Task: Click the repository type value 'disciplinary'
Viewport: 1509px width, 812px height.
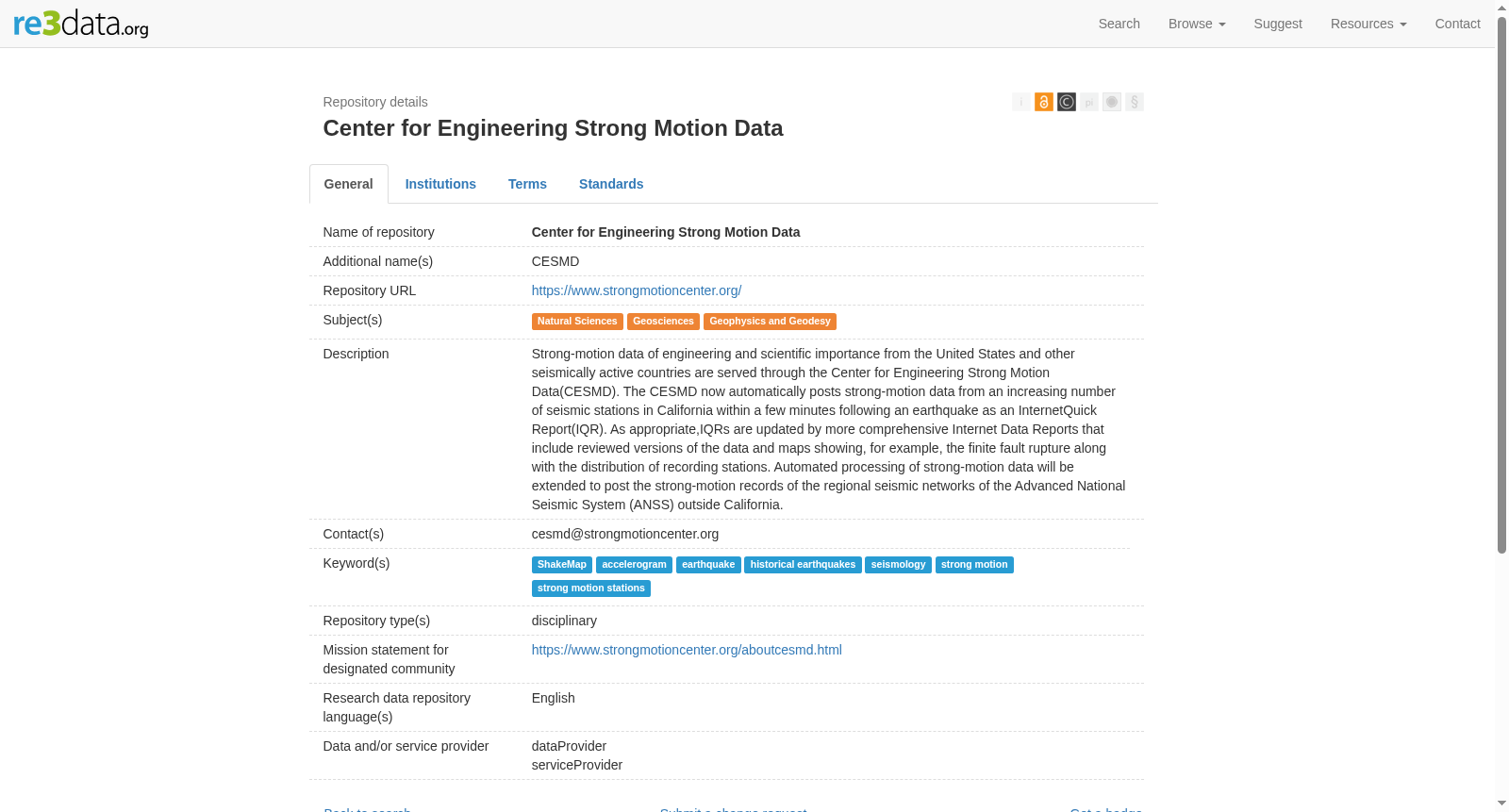Action: tap(564, 621)
